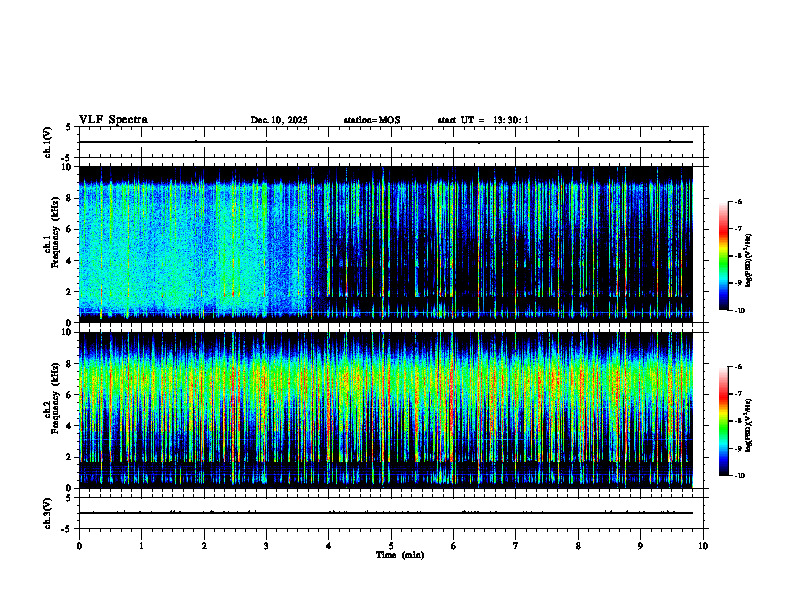Click the ch.1 voltage waveform trace
Viewport: 792px width, 612px height.
point(386,142)
